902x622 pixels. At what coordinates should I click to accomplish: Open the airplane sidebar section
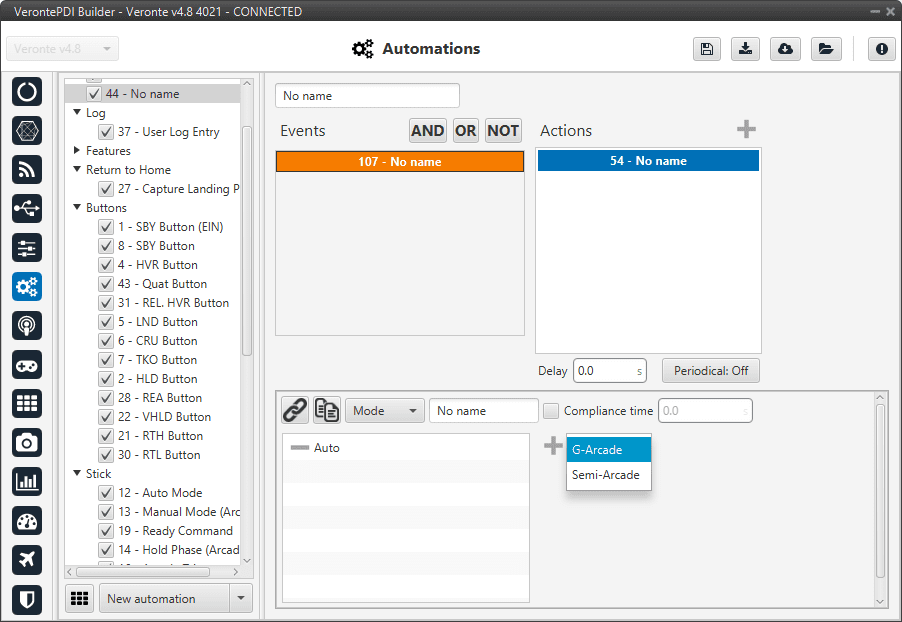point(27,560)
